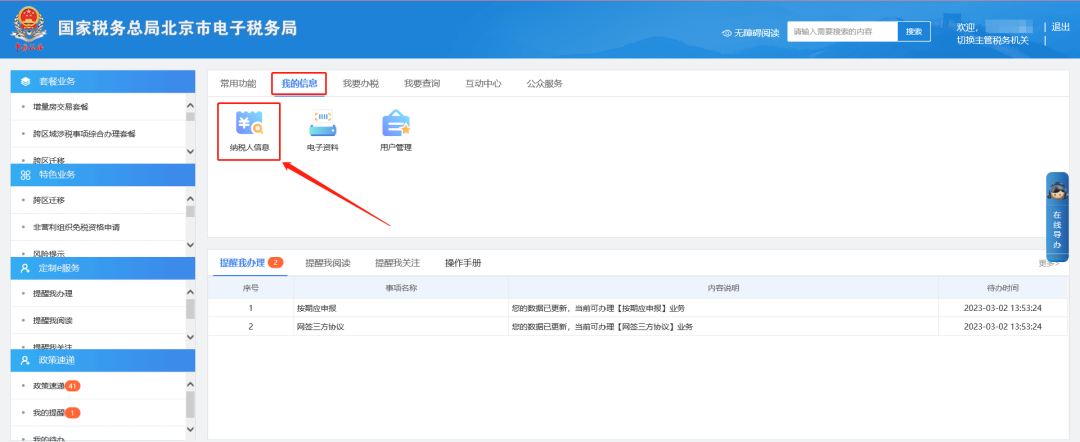The width and height of the screenshot is (1080, 442).
Task: Click scroll-up arrow in 政策速递 panel
Action: coord(191,385)
